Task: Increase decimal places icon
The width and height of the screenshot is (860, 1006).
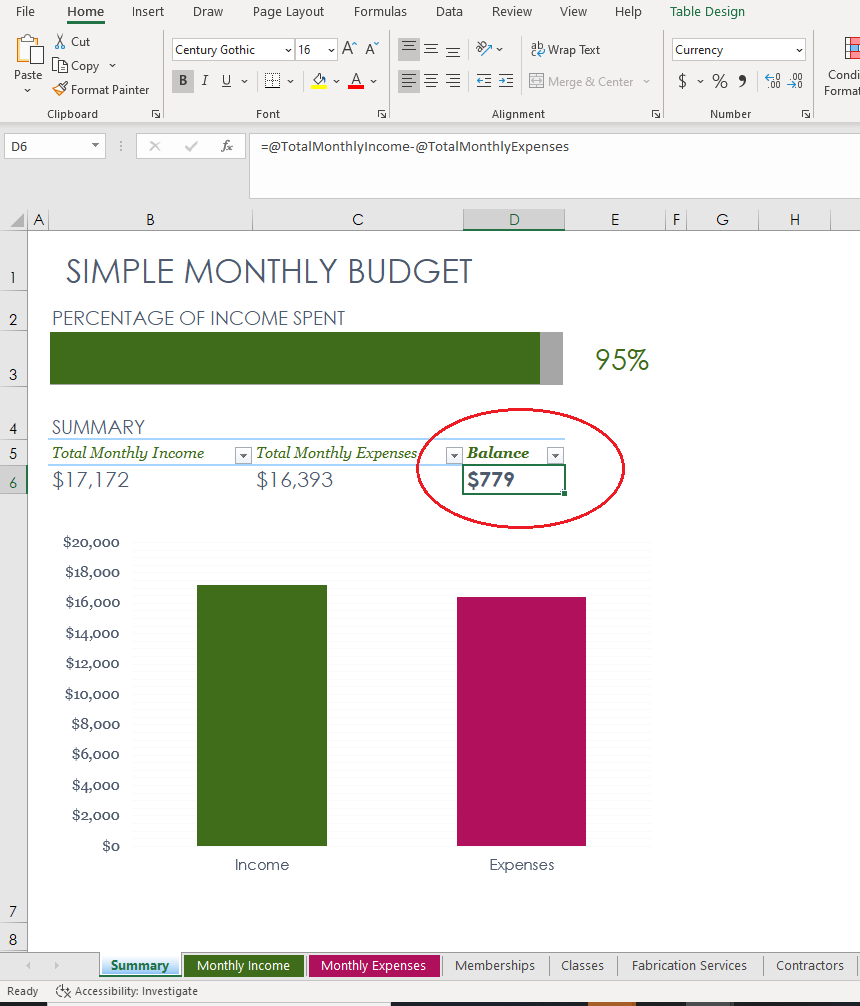Action: click(773, 81)
